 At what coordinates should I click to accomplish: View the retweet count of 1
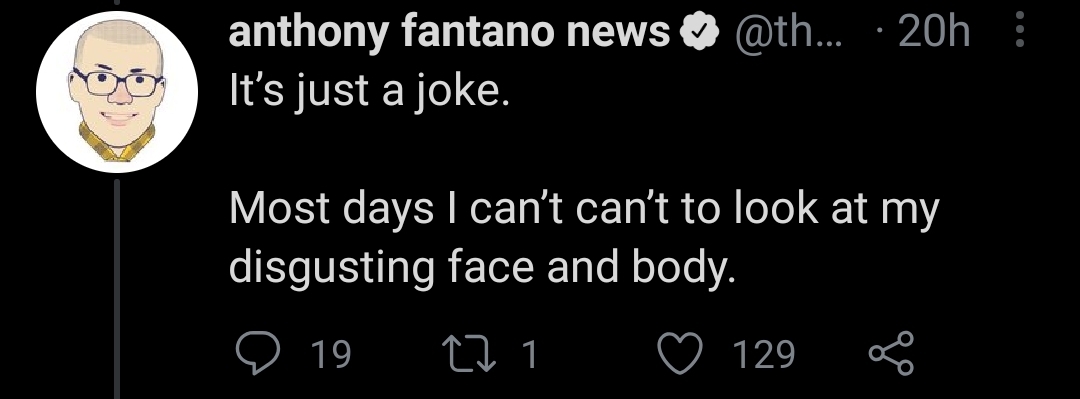click(x=529, y=354)
